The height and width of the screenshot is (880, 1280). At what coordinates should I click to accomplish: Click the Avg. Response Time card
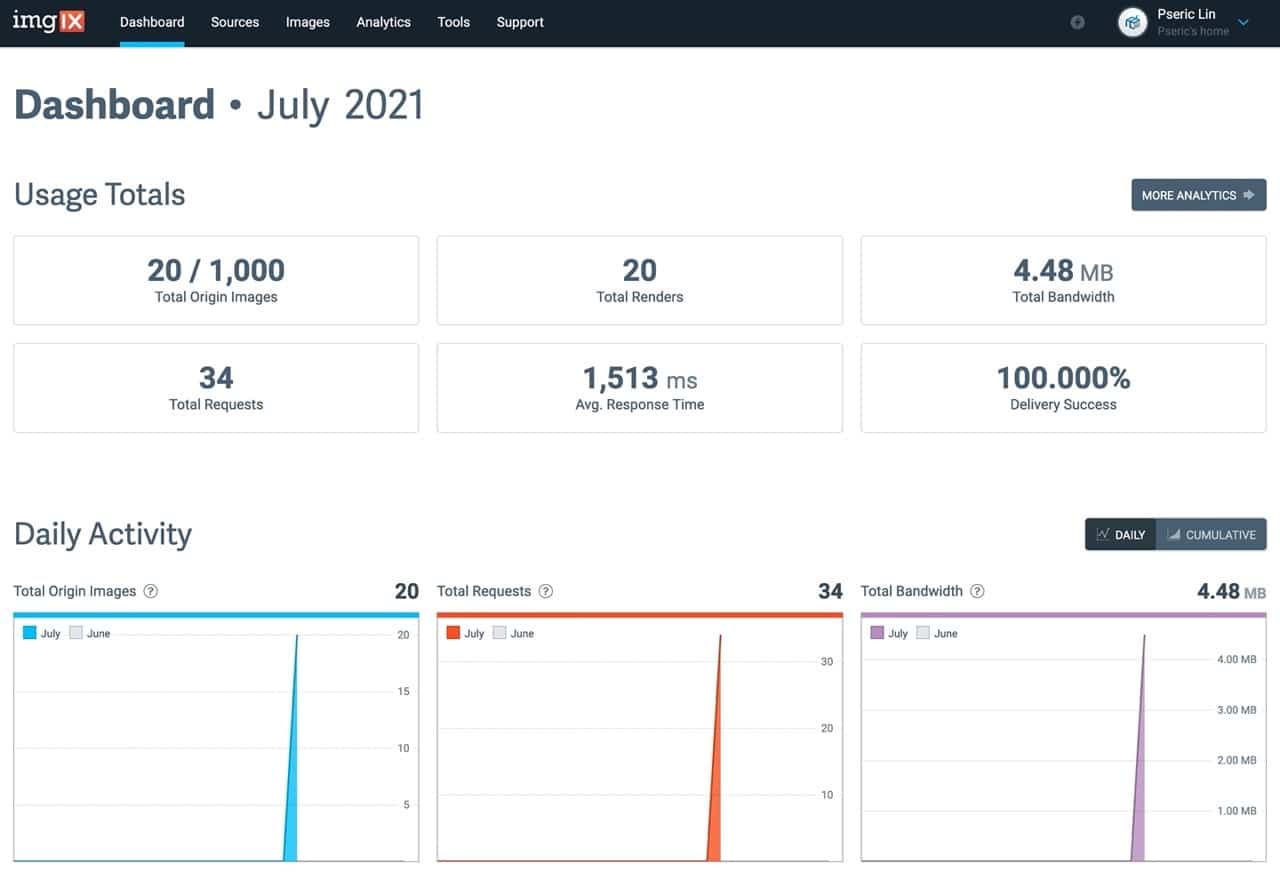point(640,388)
